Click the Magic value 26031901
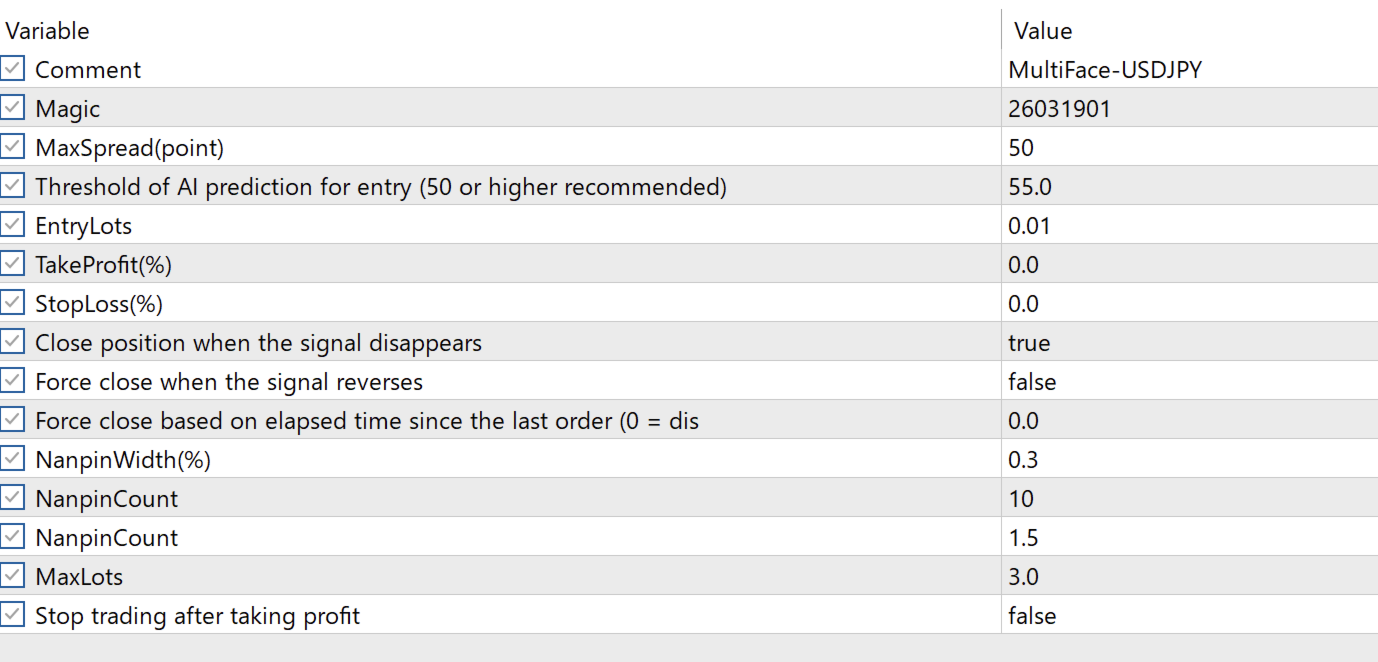 tap(1059, 109)
